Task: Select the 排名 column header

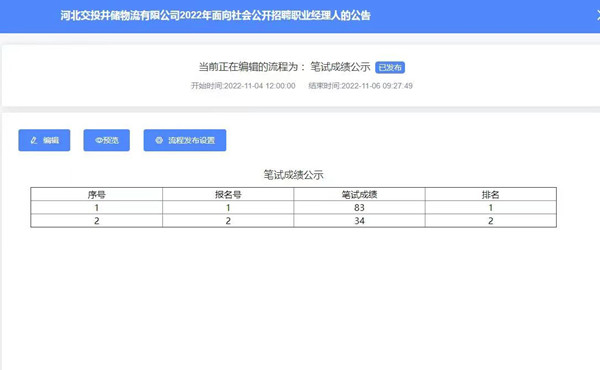Action: 491,194
